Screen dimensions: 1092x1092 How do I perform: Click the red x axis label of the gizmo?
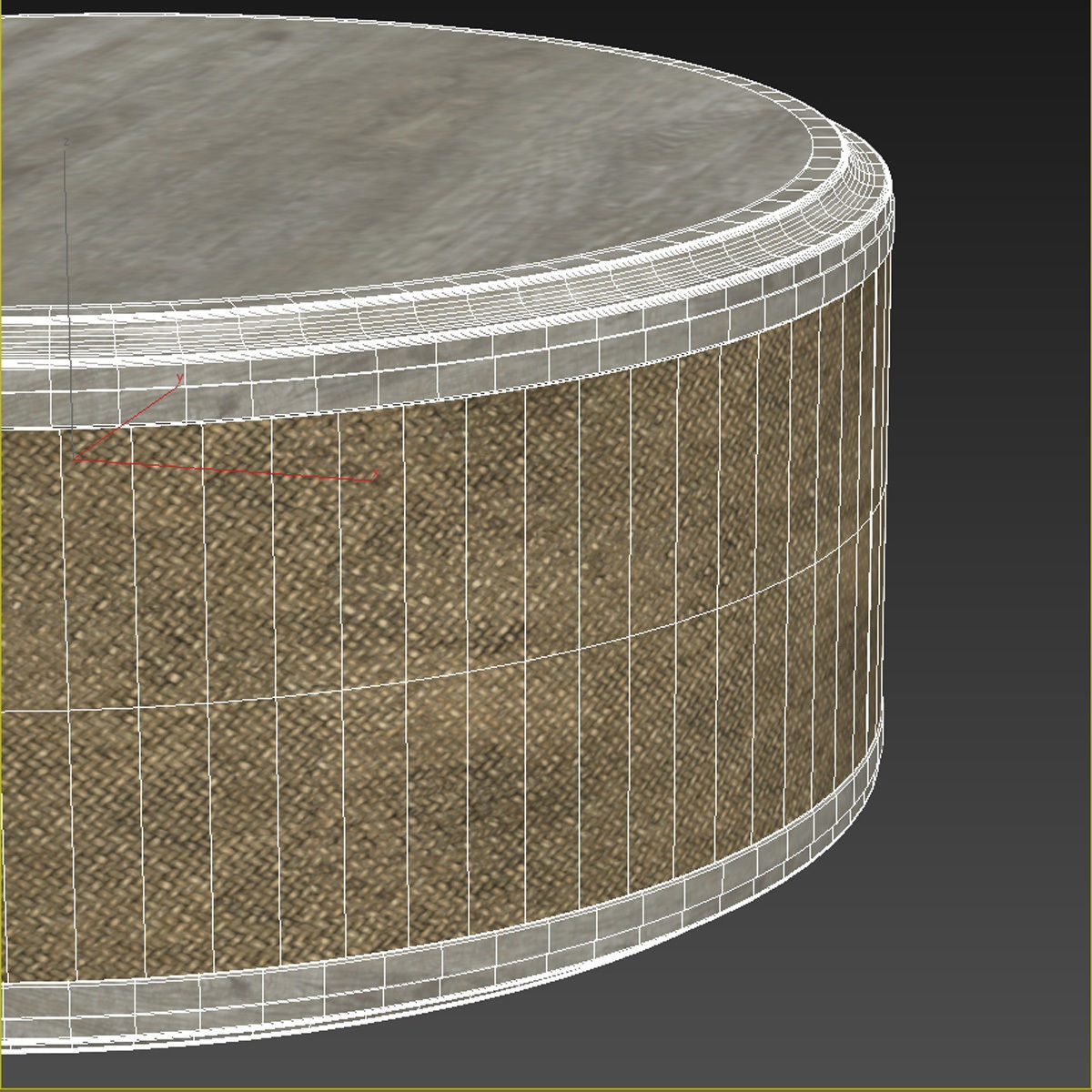376,474
